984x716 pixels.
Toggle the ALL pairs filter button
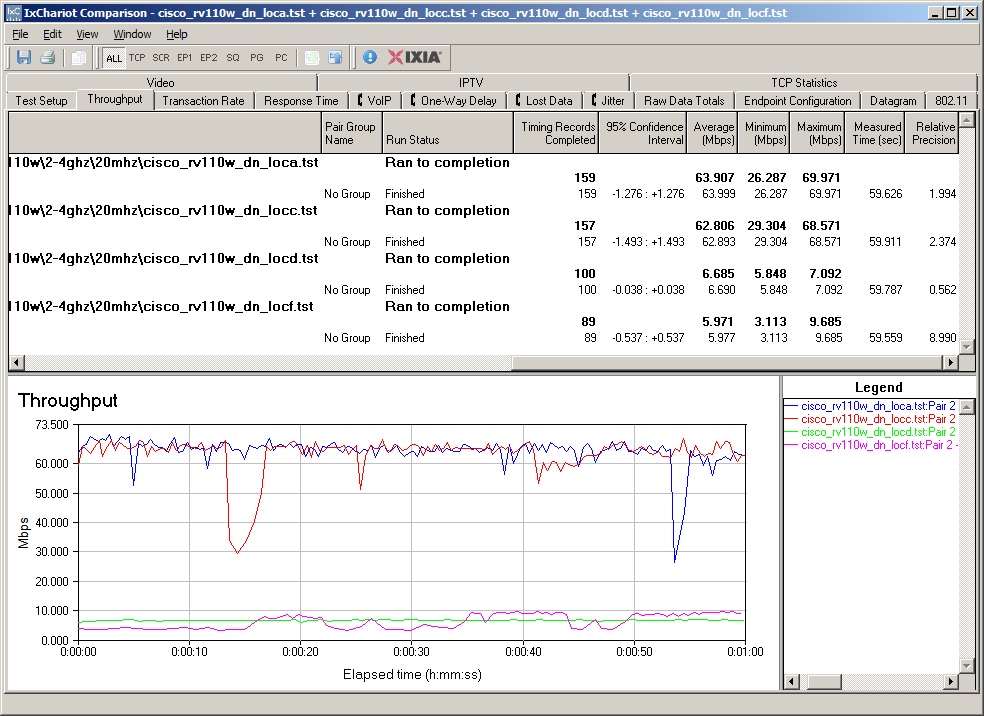point(114,58)
